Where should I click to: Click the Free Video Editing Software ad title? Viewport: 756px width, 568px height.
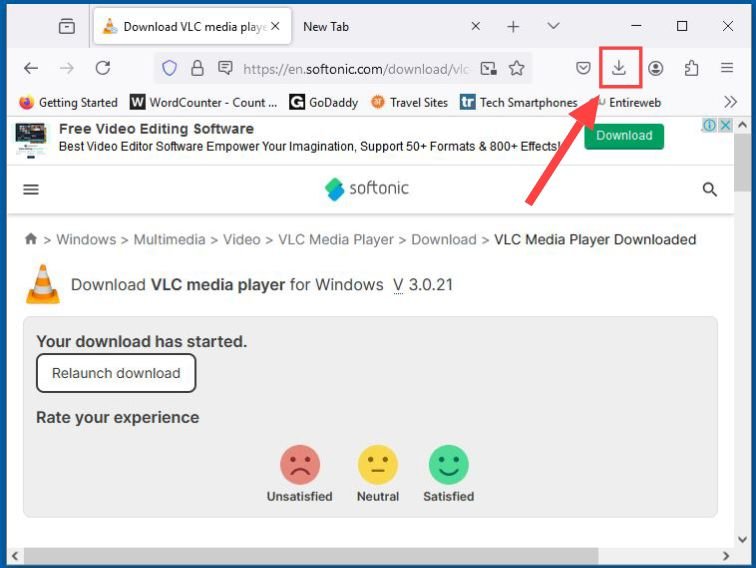tap(156, 129)
